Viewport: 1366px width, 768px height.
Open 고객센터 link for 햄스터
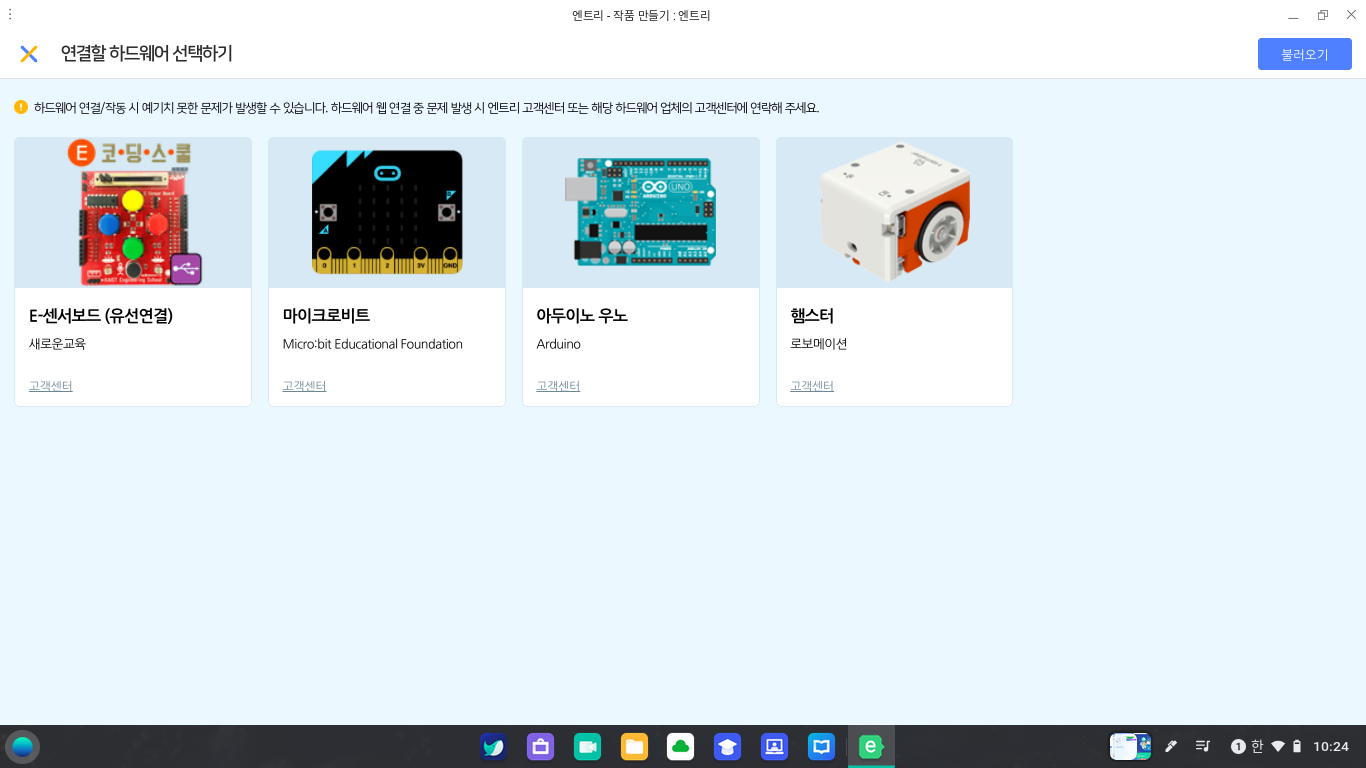[812, 386]
